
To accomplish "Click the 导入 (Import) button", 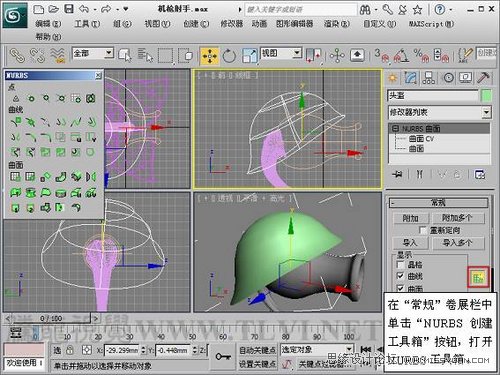I will [411, 243].
